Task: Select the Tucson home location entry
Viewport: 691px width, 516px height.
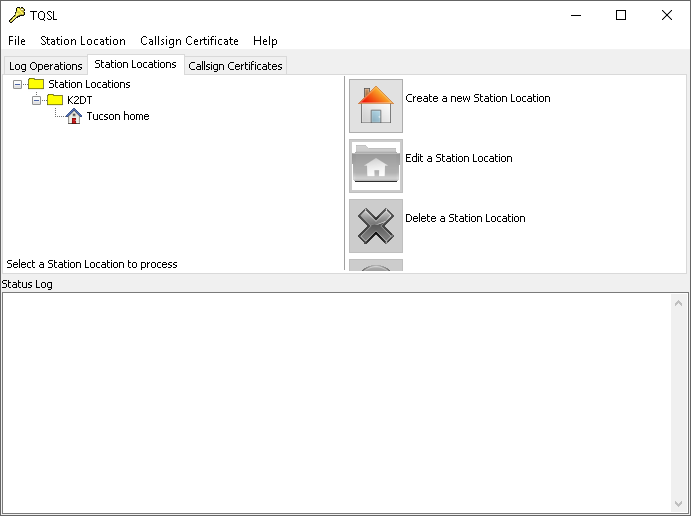Action: click(118, 116)
